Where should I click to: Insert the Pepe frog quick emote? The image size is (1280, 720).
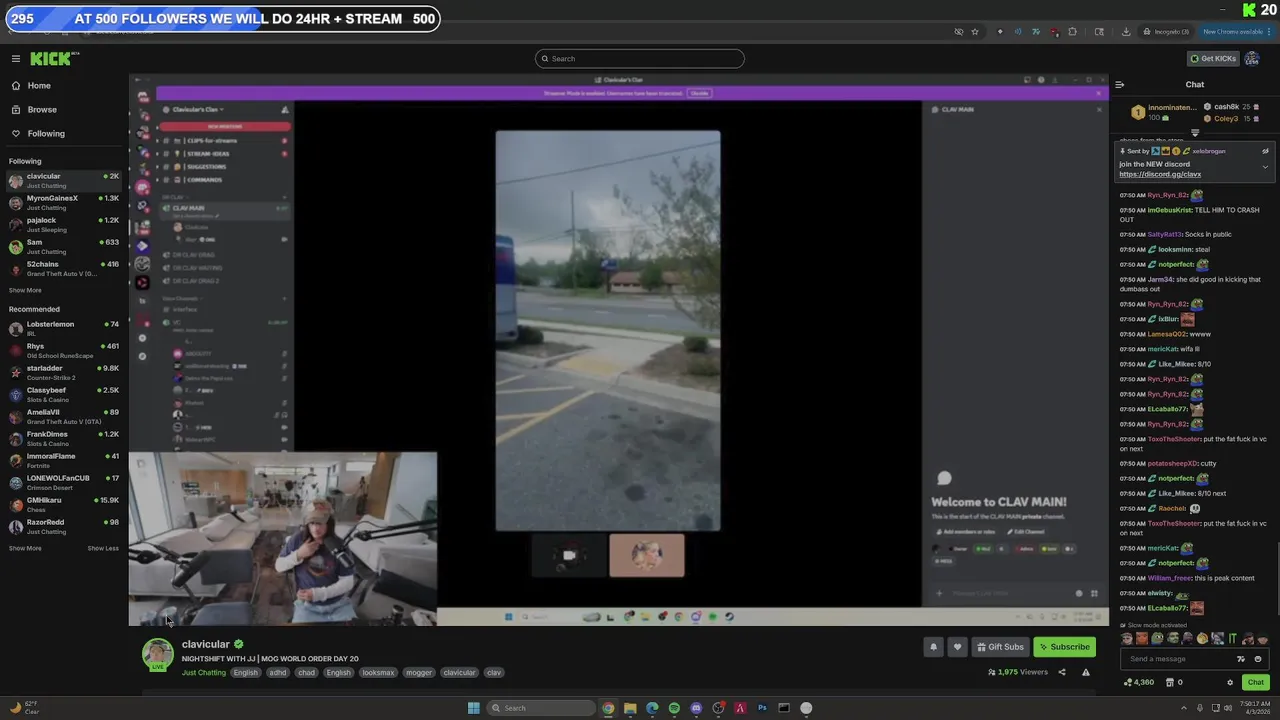[x=1157, y=638]
